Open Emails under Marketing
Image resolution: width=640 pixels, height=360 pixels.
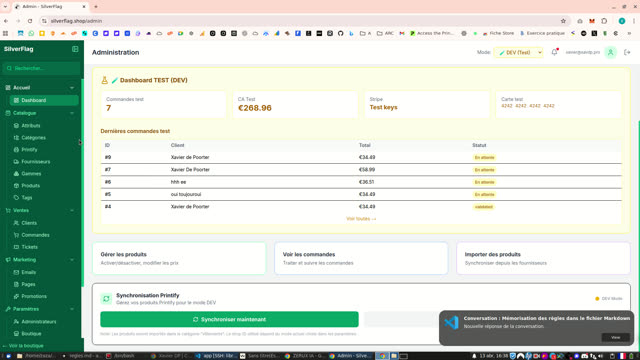coord(29,272)
